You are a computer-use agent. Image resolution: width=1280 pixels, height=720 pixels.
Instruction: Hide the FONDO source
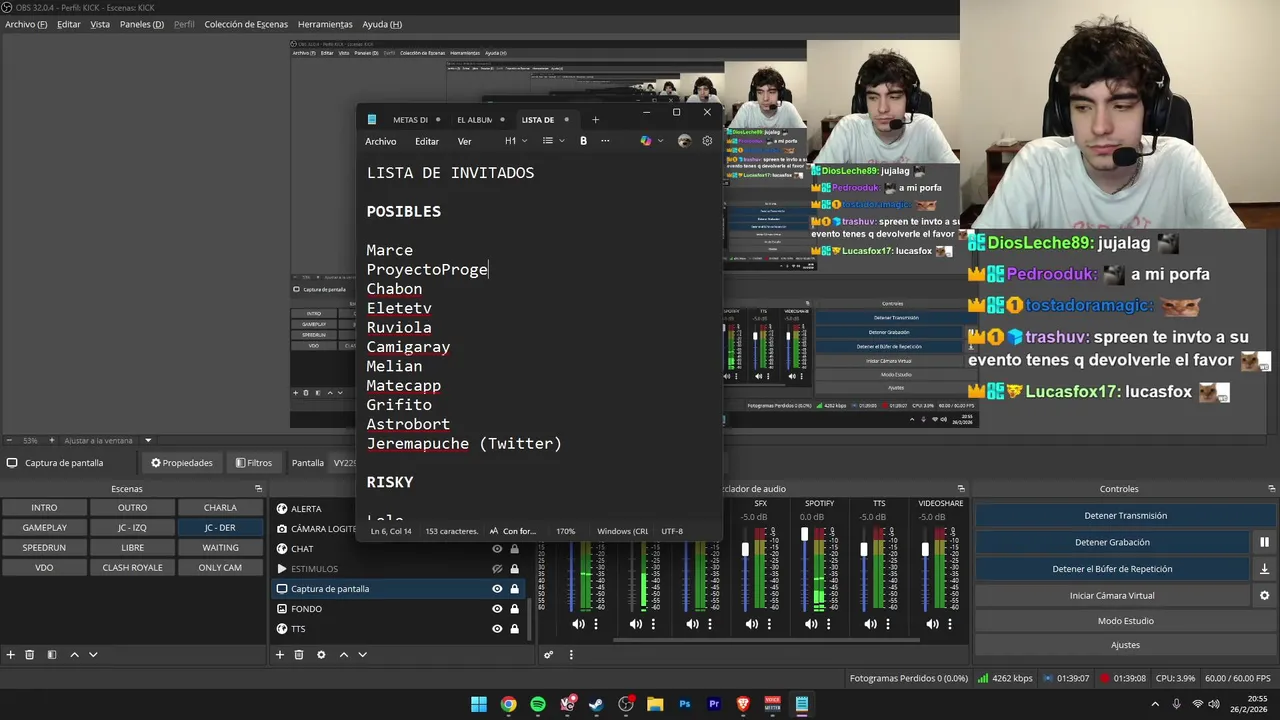click(x=497, y=609)
